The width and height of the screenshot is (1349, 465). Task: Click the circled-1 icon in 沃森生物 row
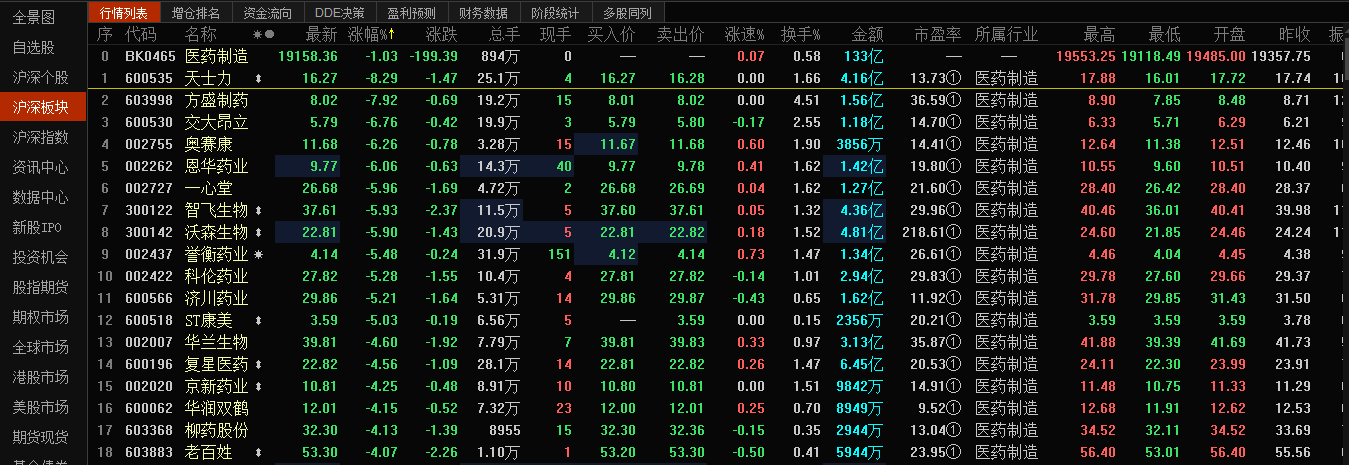954,232
